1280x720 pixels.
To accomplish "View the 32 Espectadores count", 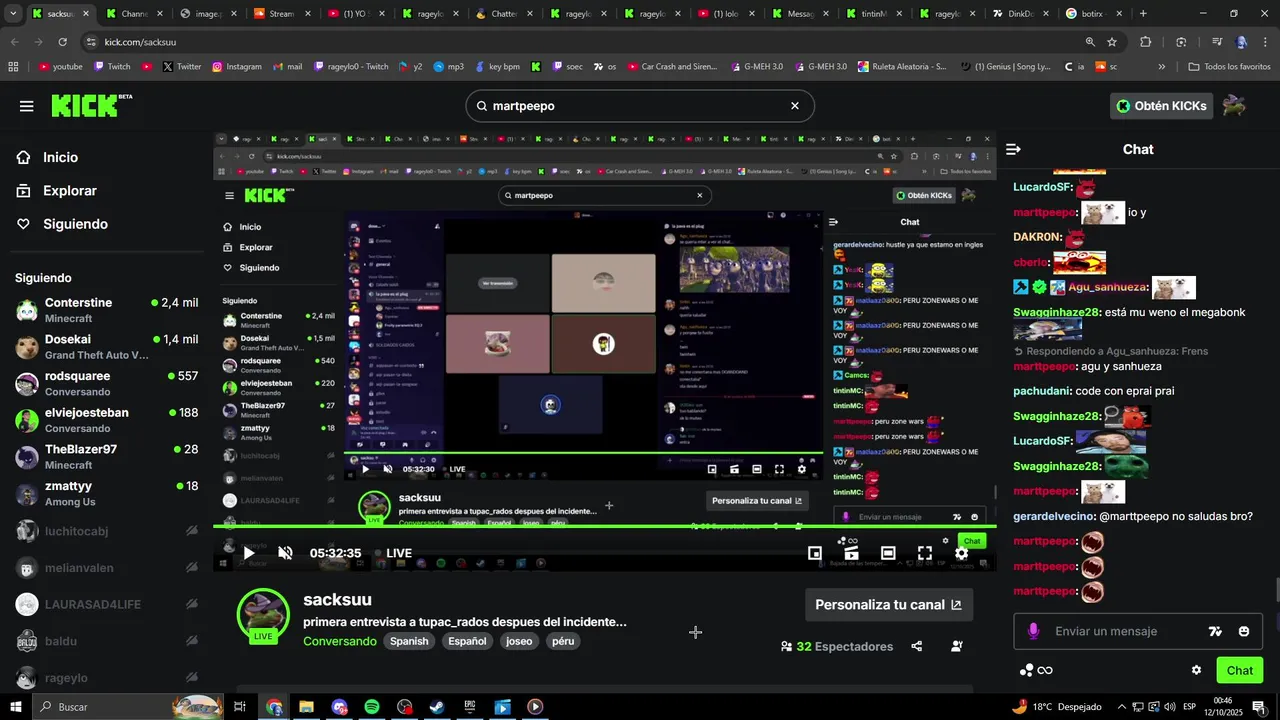I will click(x=837, y=647).
